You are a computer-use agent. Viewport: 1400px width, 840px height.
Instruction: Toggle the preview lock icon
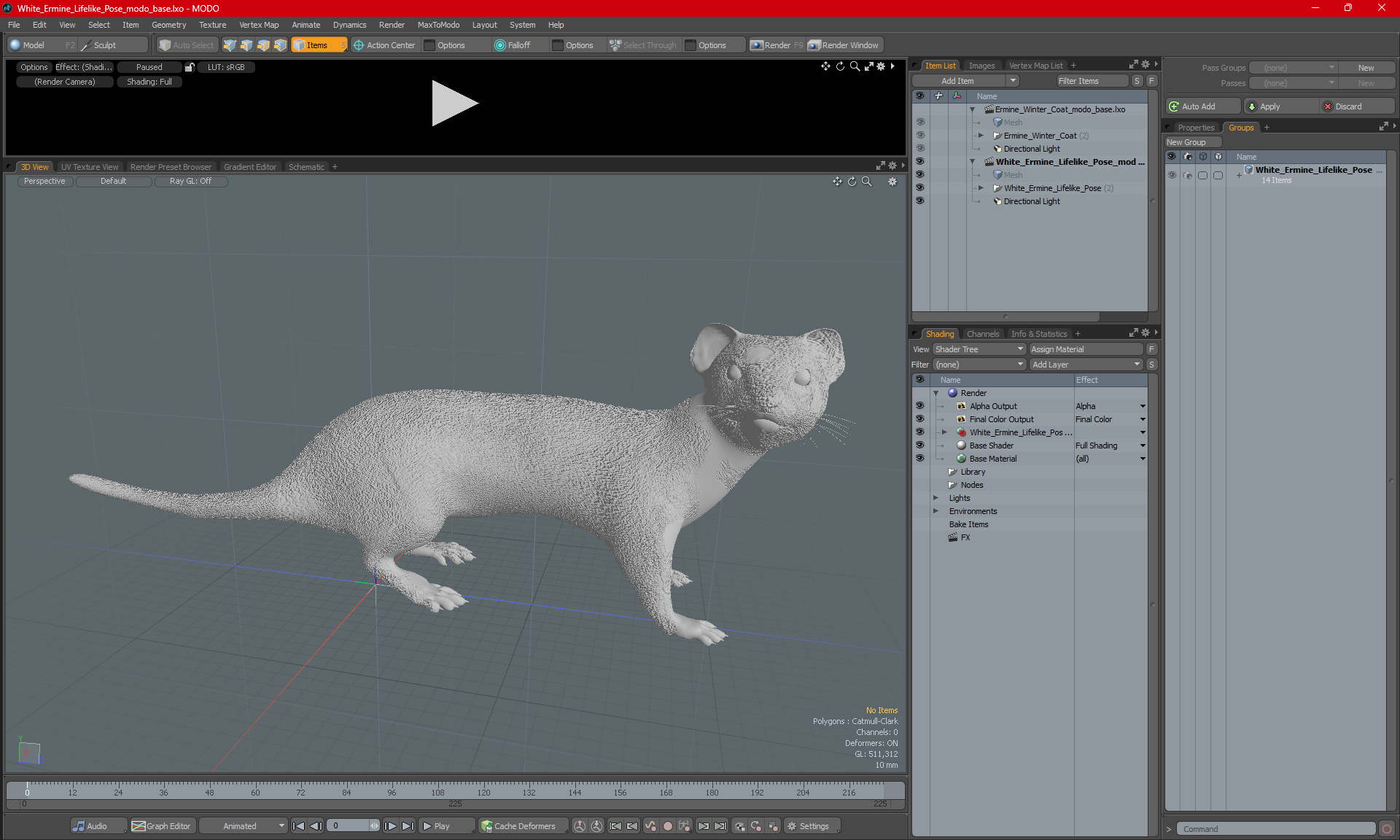(x=190, y=67)
